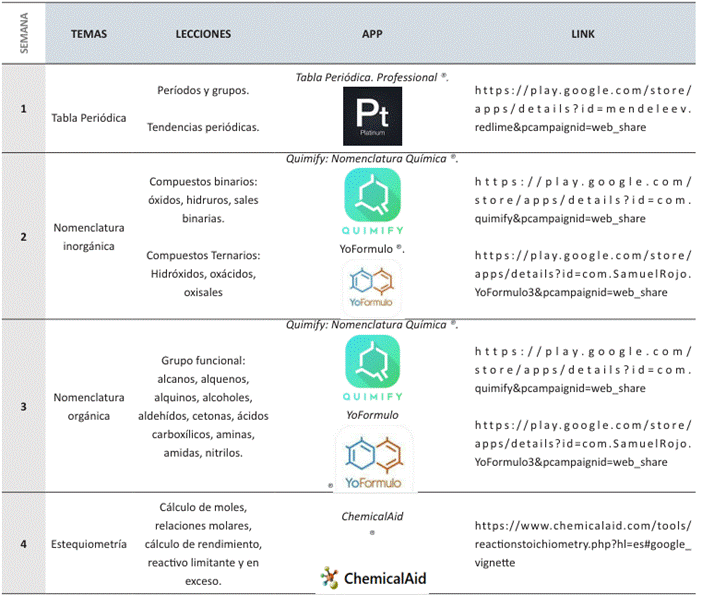Click the LINK column header

click(x=583, y=34)
